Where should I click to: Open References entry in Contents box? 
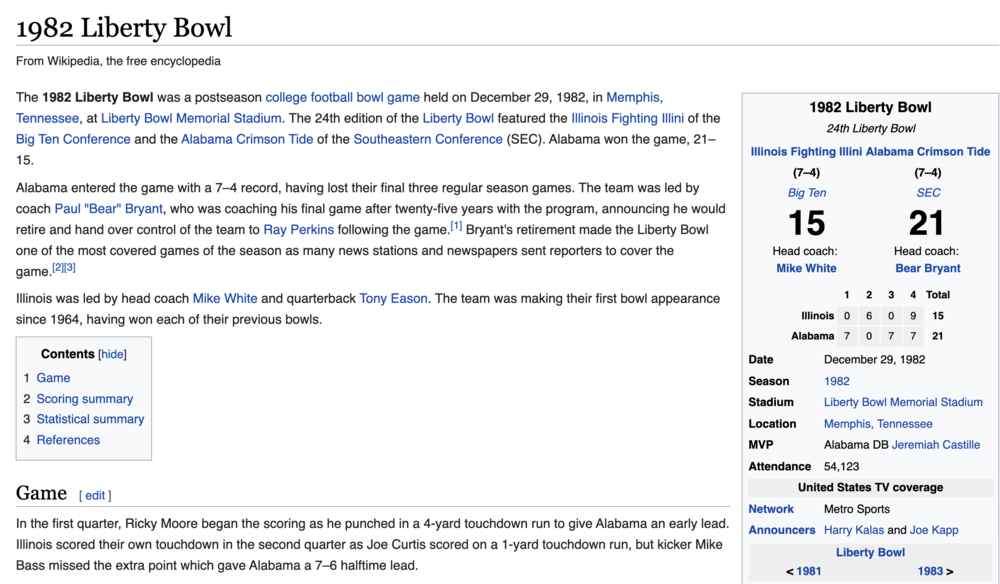[68, 440]
